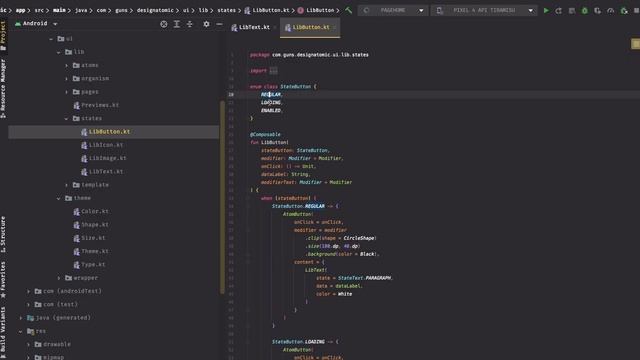Expand the folded import block

pyautogui.click(x=273, y=71)
